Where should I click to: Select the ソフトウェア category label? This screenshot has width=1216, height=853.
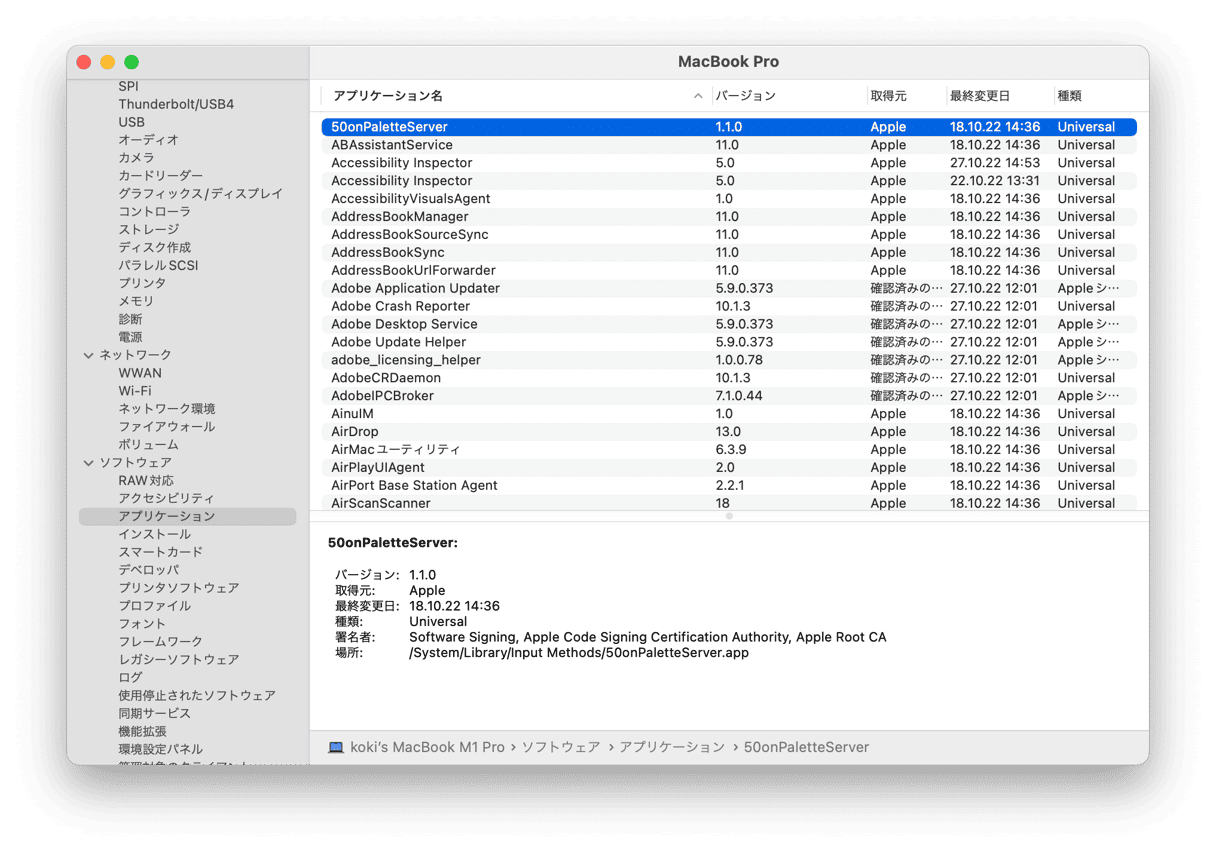135,463
